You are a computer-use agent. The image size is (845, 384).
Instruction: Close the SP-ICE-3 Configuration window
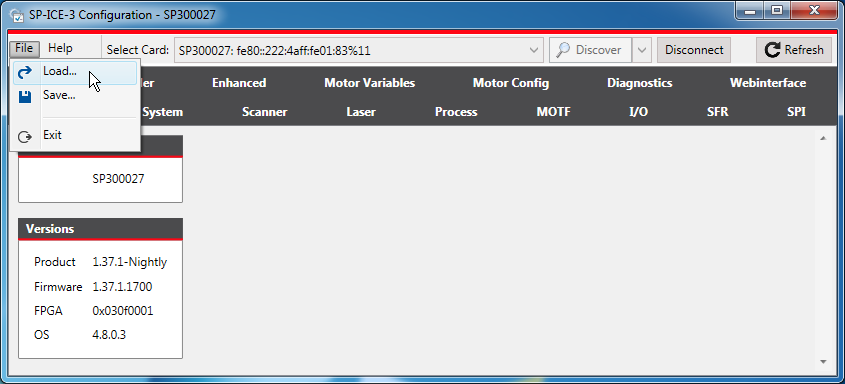click(814, 11)
